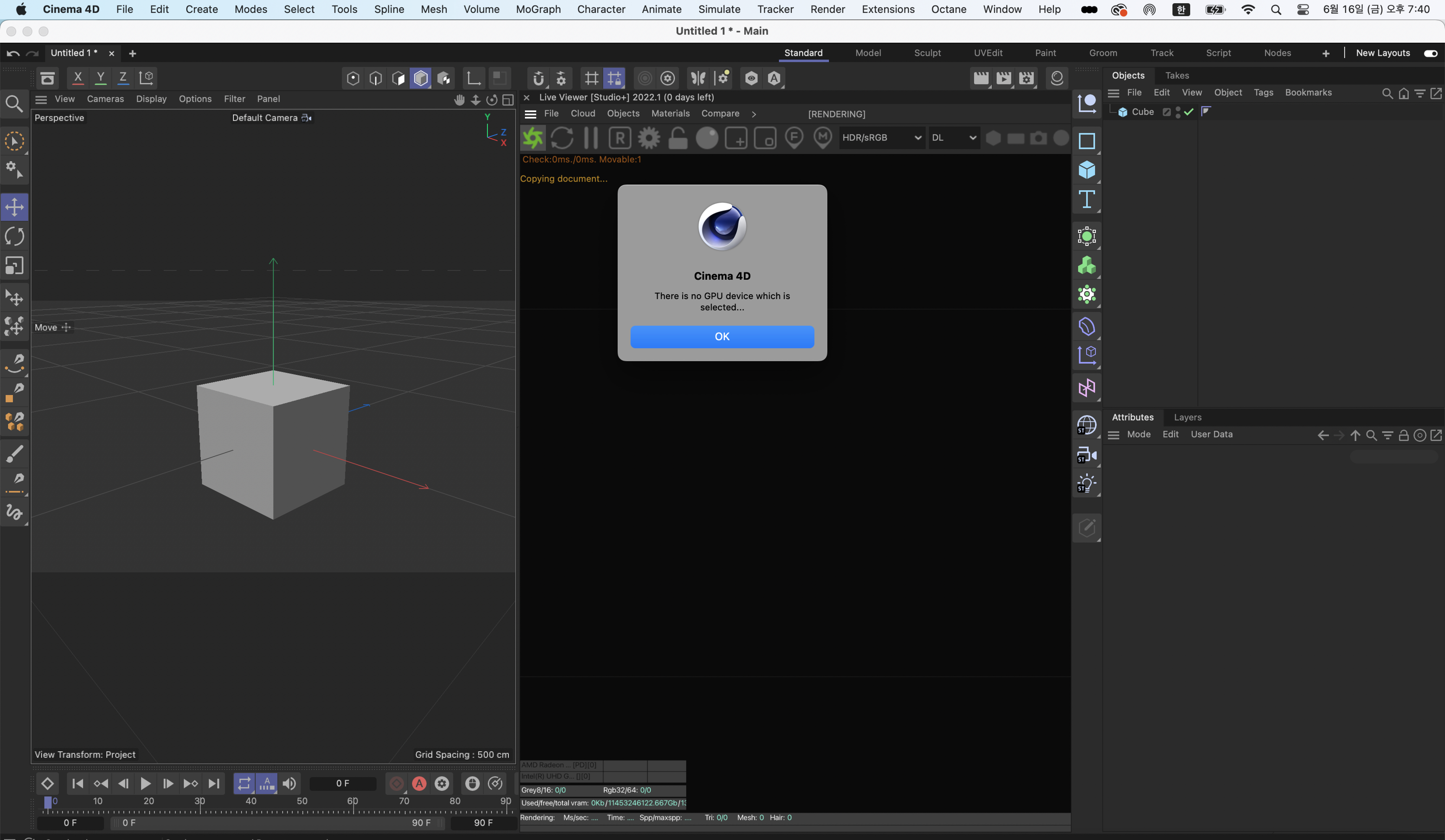This screenshot has height=840, width=1445.
Task: Switch to the Sculpt layout tab
Action: 927,53
